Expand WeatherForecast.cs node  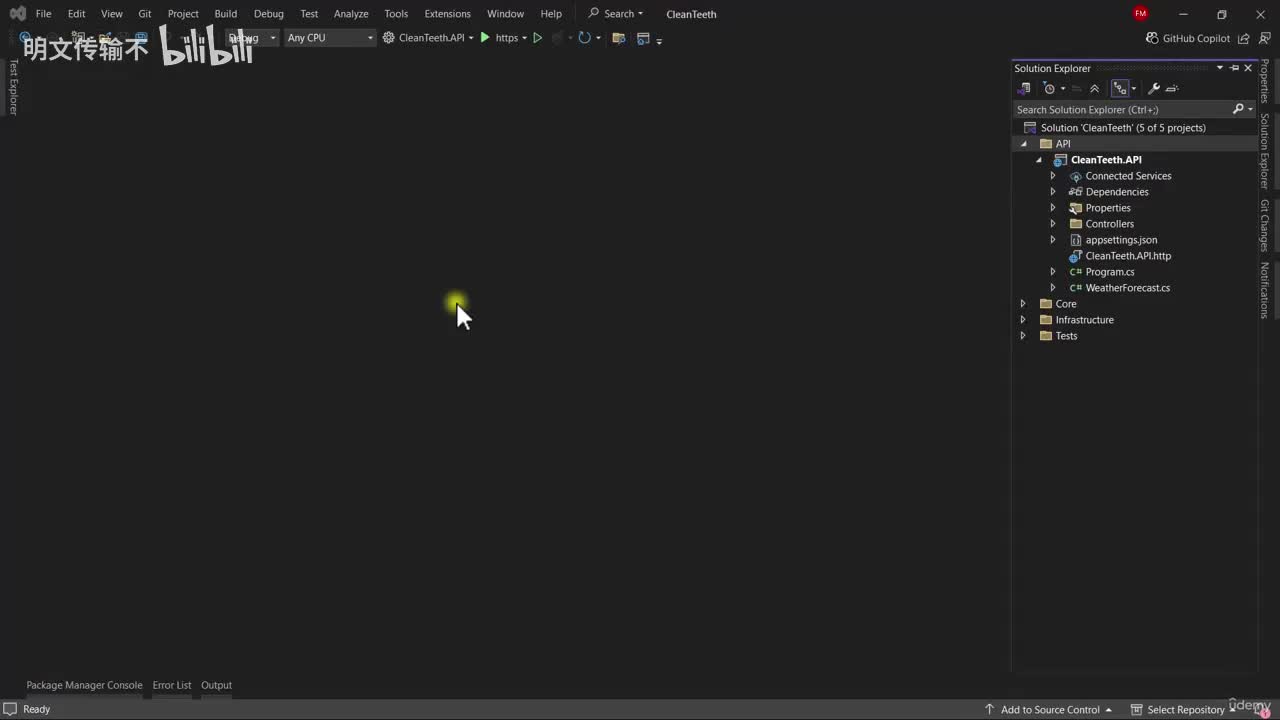tap(1052, 288)
